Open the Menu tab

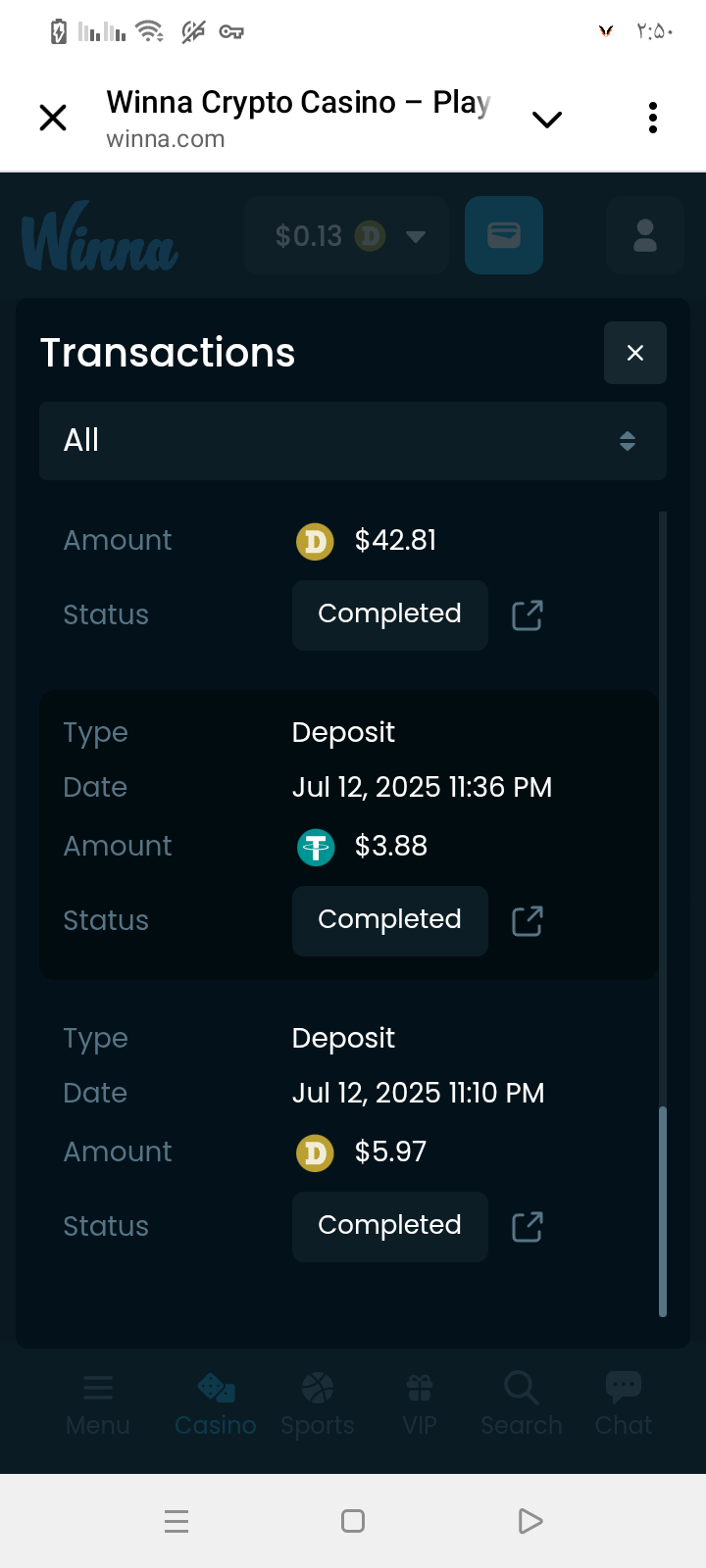coord(98,1403)
